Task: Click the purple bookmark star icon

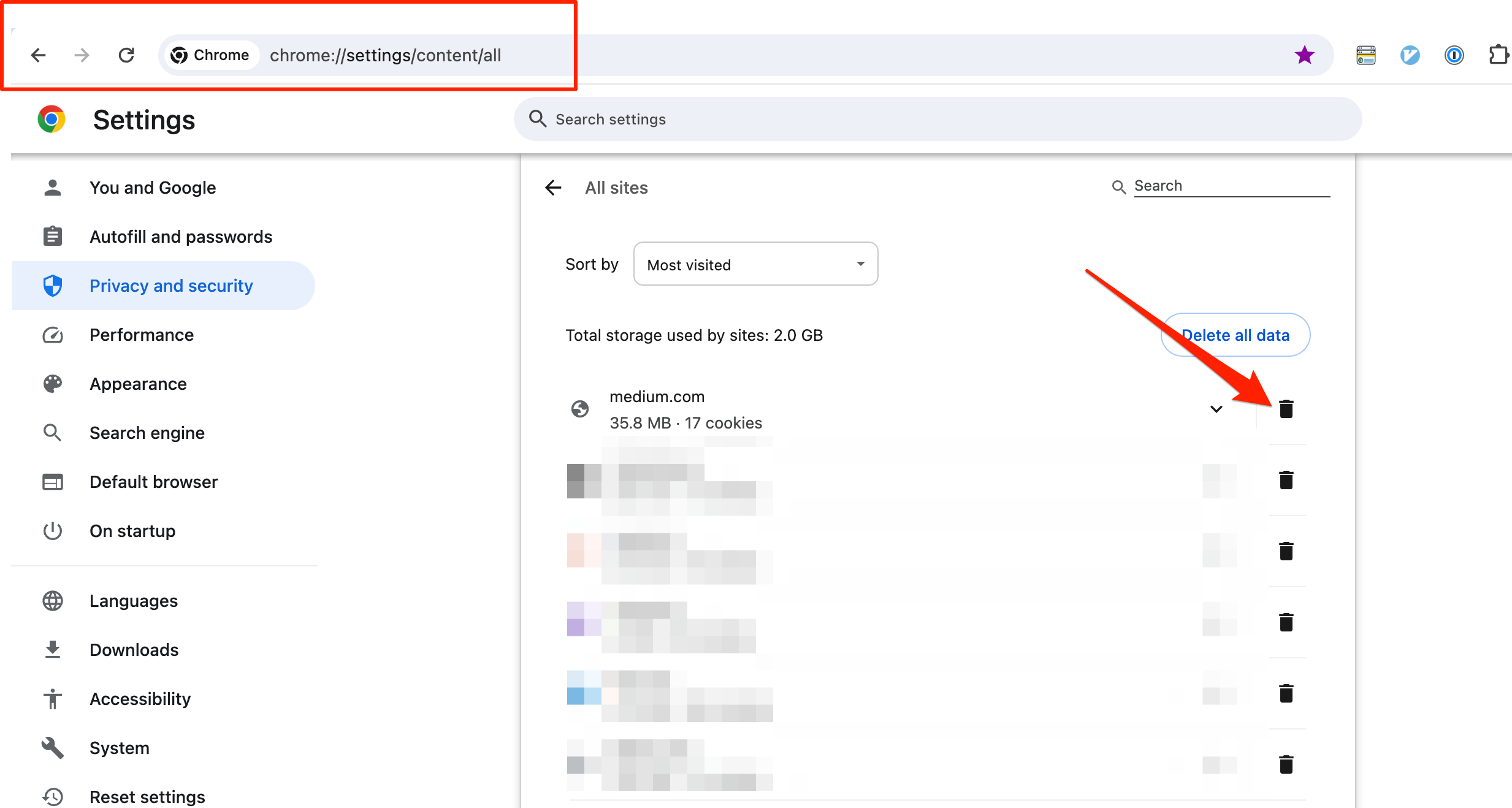Action: pos(1304,55)
